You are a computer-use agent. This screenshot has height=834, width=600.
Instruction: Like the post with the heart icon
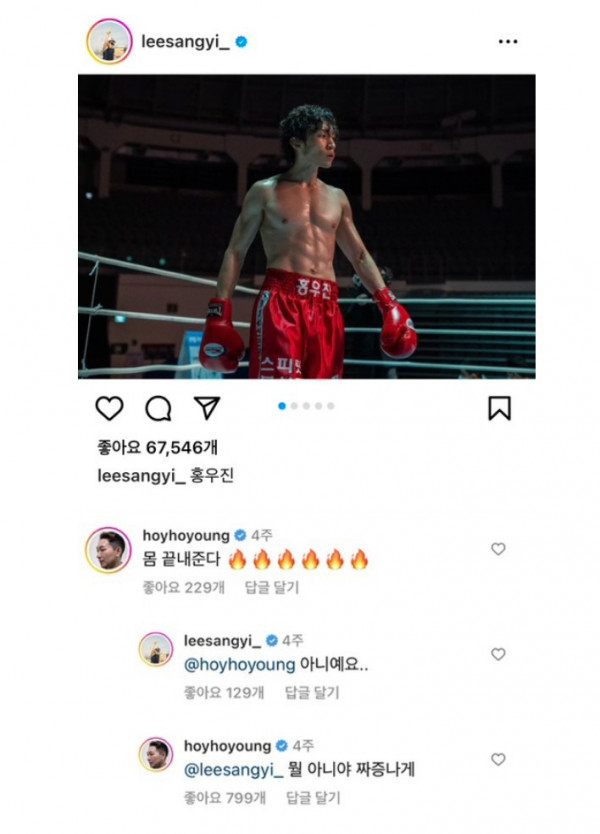pos(109,408)
